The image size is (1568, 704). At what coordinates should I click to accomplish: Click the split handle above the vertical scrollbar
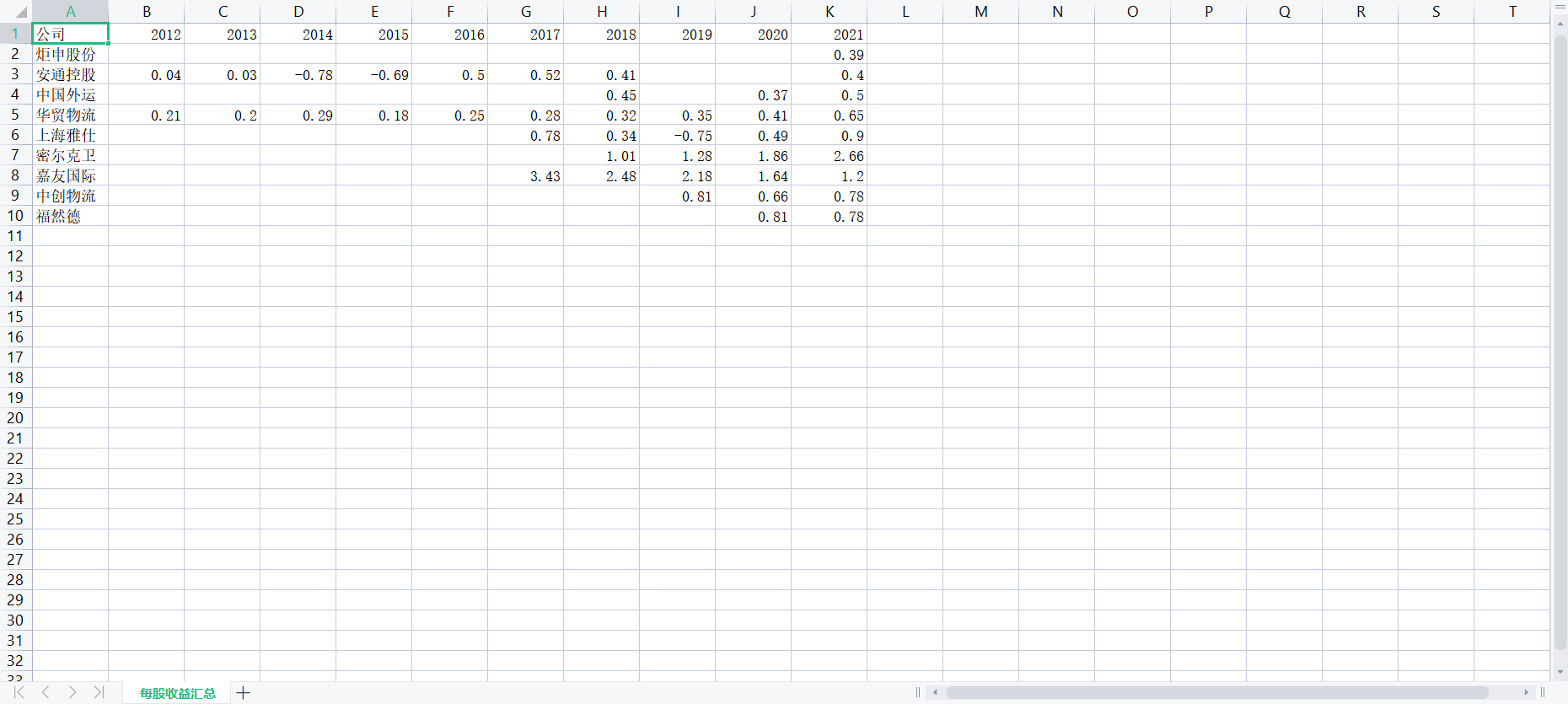point(1560,8)
